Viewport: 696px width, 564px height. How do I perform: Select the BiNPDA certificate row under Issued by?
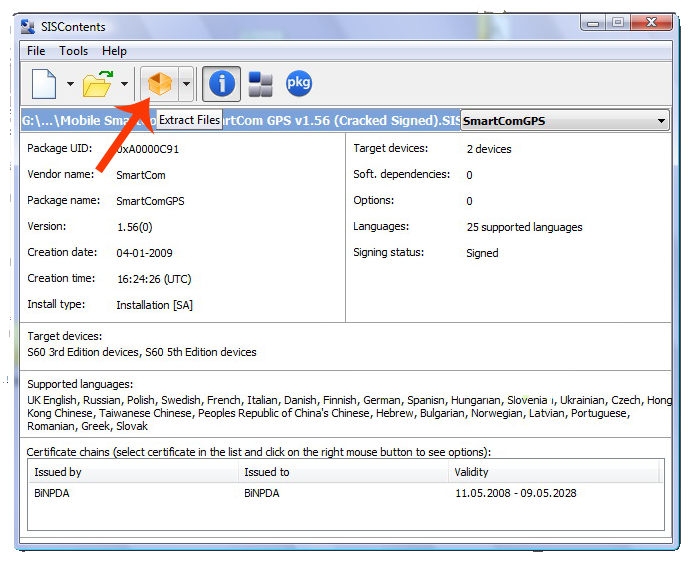pos(52,493)
